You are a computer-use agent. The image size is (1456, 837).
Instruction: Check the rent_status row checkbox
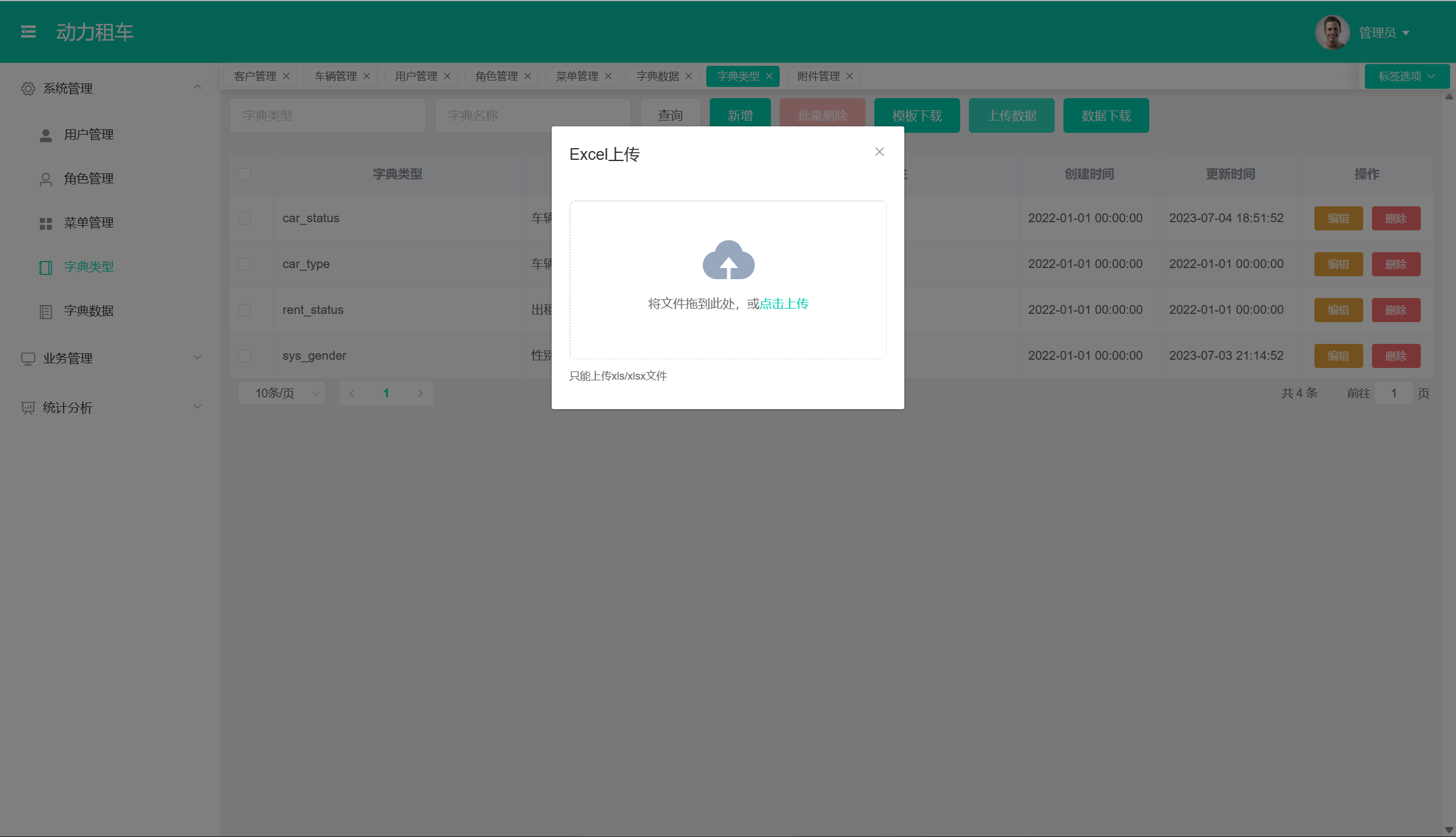(245, 310)
